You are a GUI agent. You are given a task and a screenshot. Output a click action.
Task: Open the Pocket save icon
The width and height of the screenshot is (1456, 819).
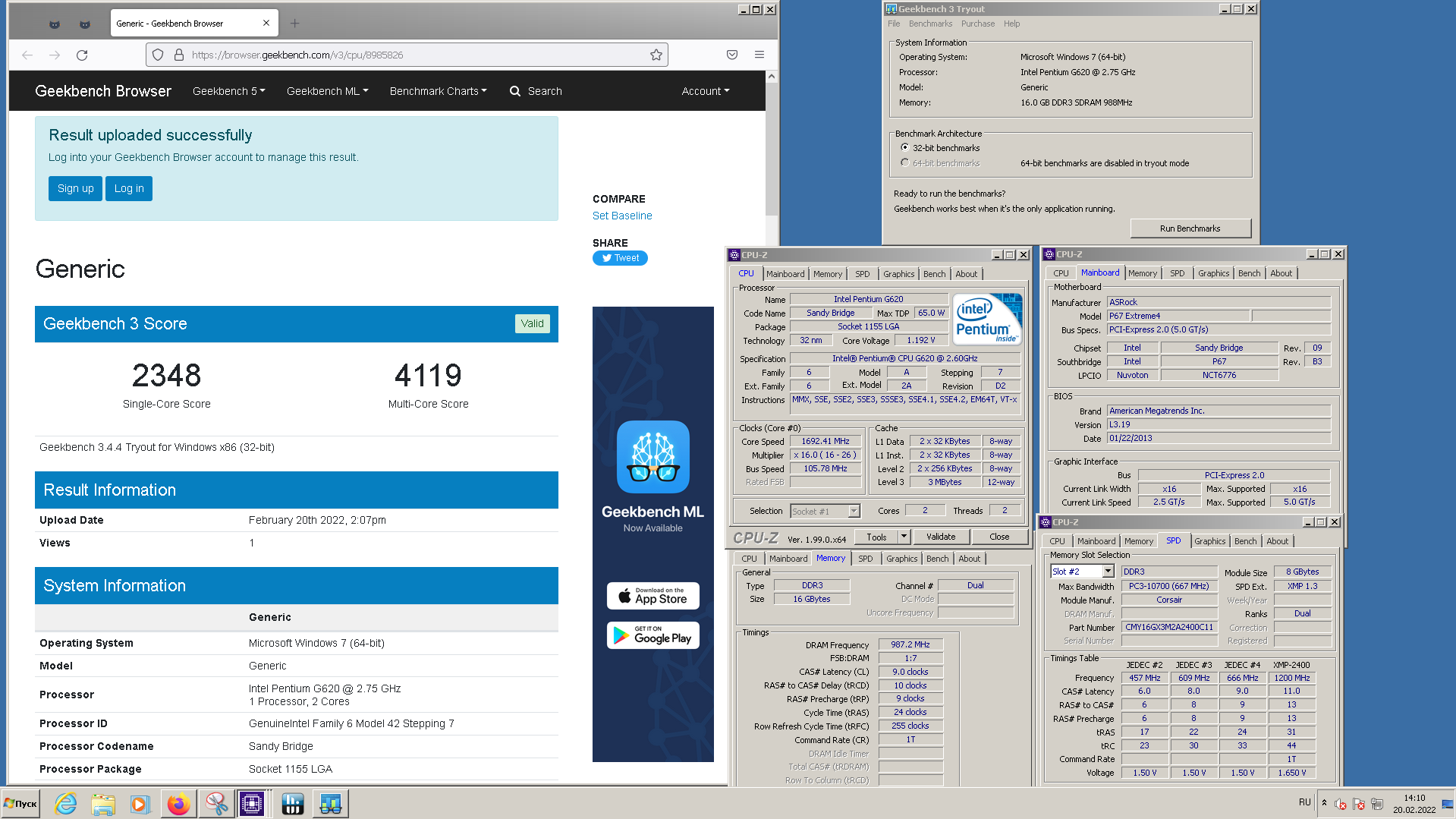(x=732, y=55)
